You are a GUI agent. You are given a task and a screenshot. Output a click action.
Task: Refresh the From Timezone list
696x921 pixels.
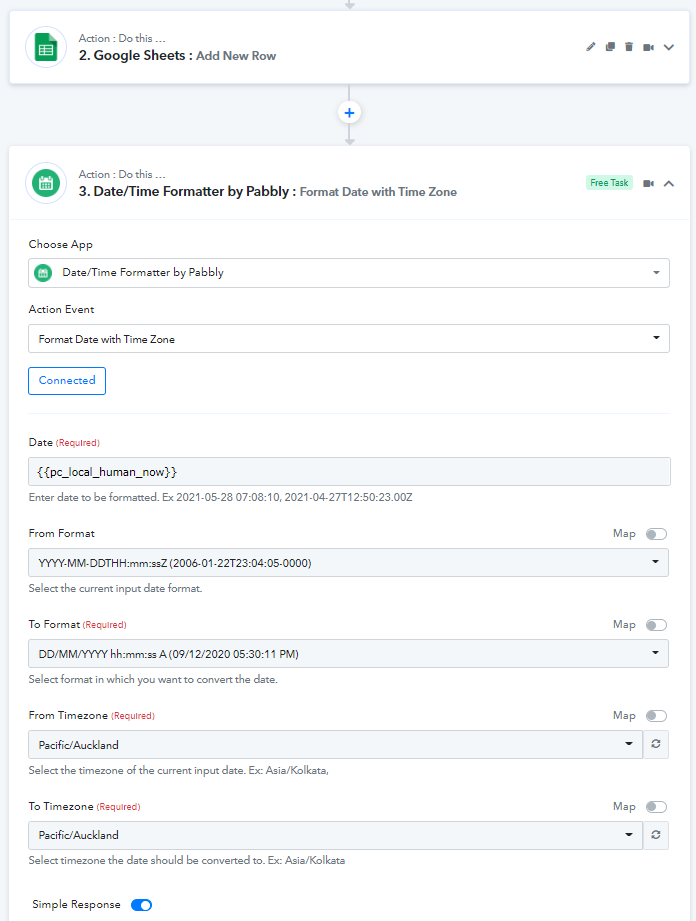click(x=656, y=744)
